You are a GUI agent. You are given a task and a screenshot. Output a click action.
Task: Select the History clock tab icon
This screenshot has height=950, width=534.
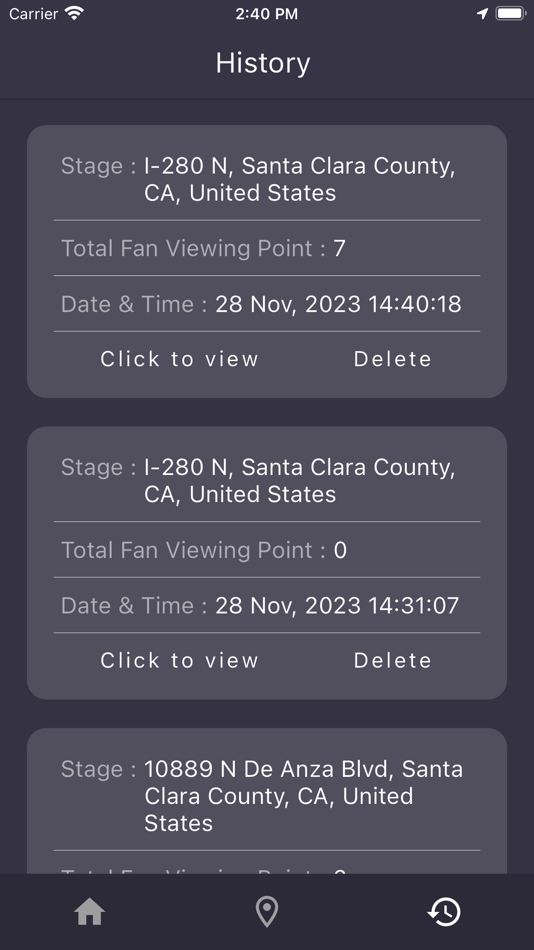pyautogui.click(x=444, y=911)
